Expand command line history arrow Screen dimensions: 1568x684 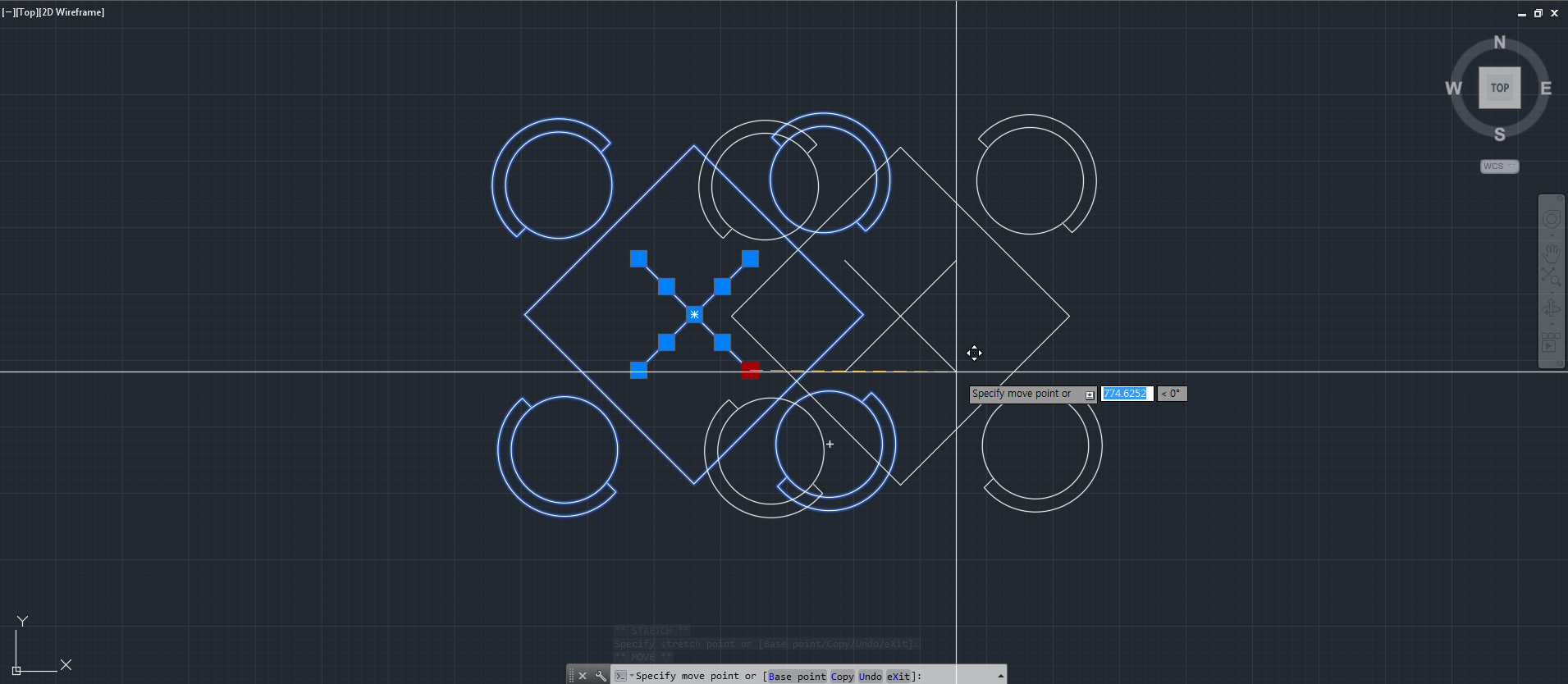(1000, 676)
